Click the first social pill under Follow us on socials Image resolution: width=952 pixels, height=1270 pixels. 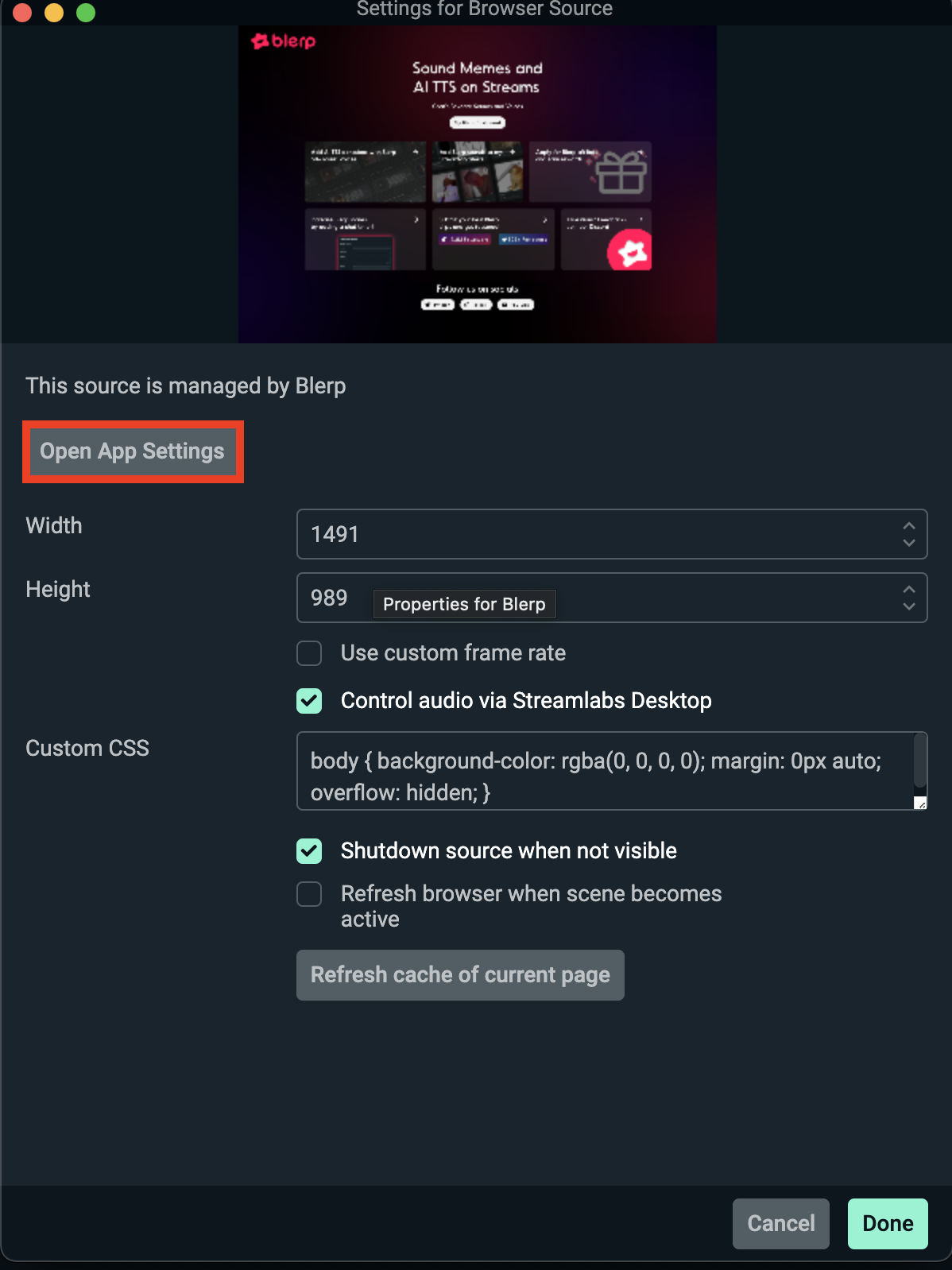[x=439, y=304]
